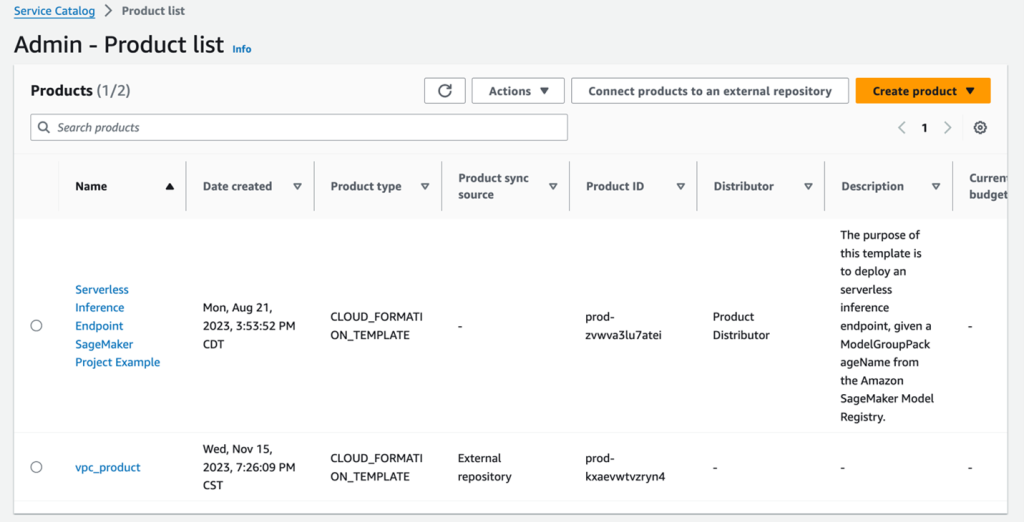This screenshot has width=1024, height=522.
Task: Sort by Product type column
Action: coord(425,187)
